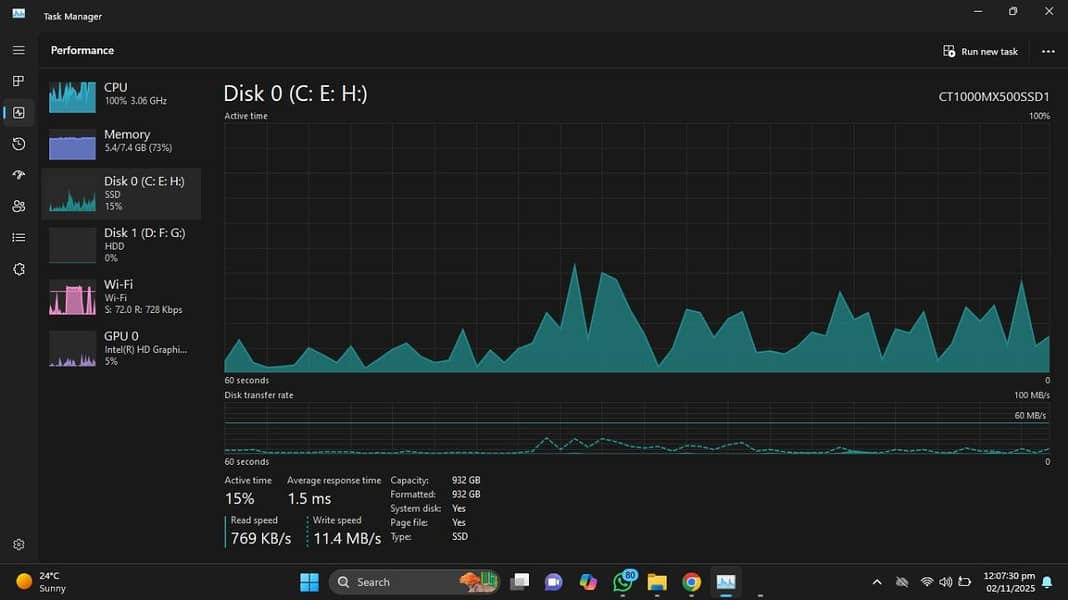1068x600 pixels.
Task: Open the Processes view
Action: (x=18, y=80)
